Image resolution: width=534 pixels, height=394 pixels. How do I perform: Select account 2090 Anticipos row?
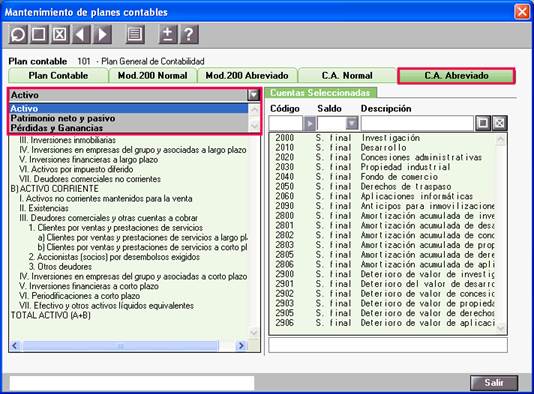coord(382,206)
